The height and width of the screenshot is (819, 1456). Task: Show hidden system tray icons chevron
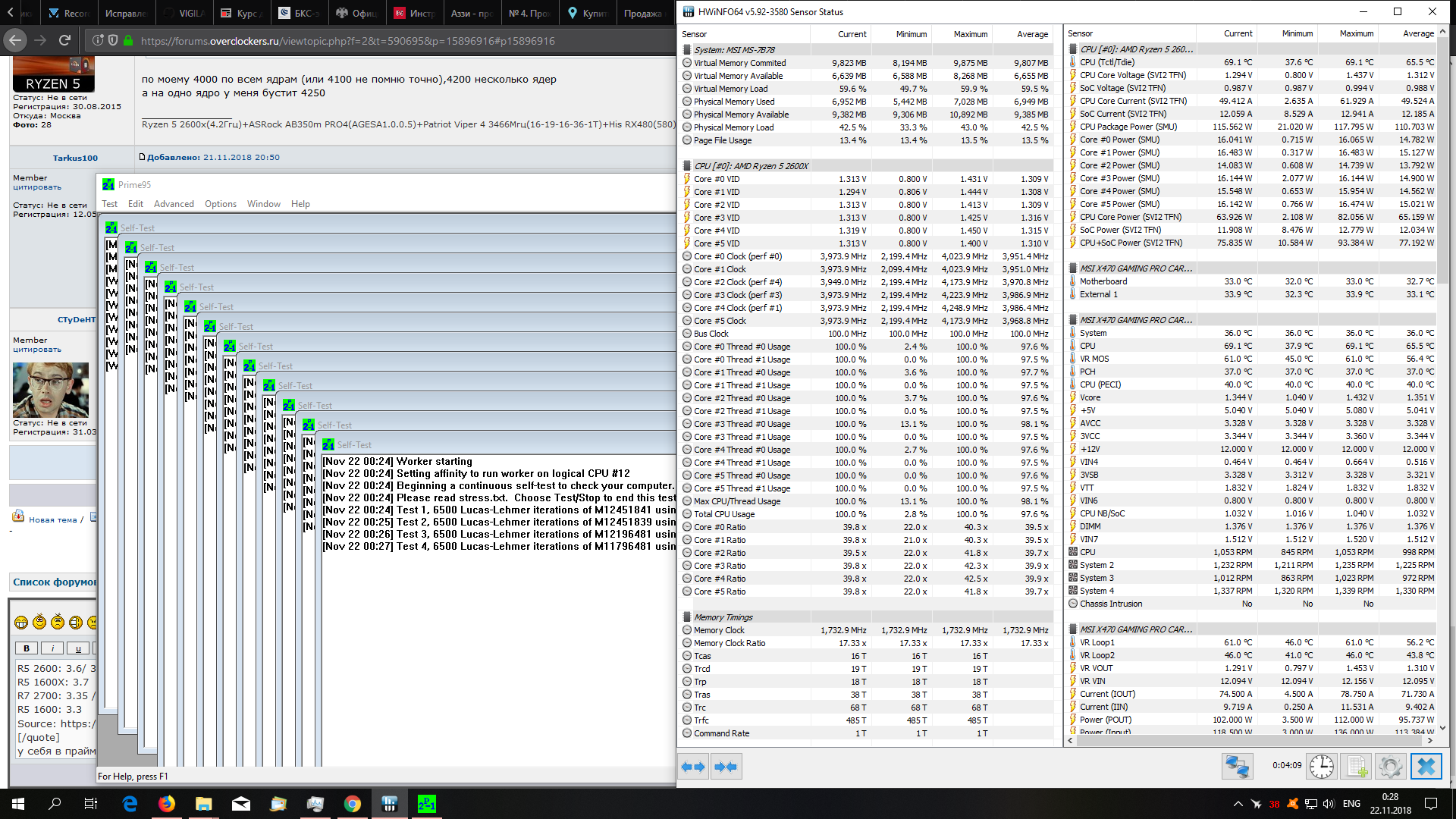(x=1238, y=804)
